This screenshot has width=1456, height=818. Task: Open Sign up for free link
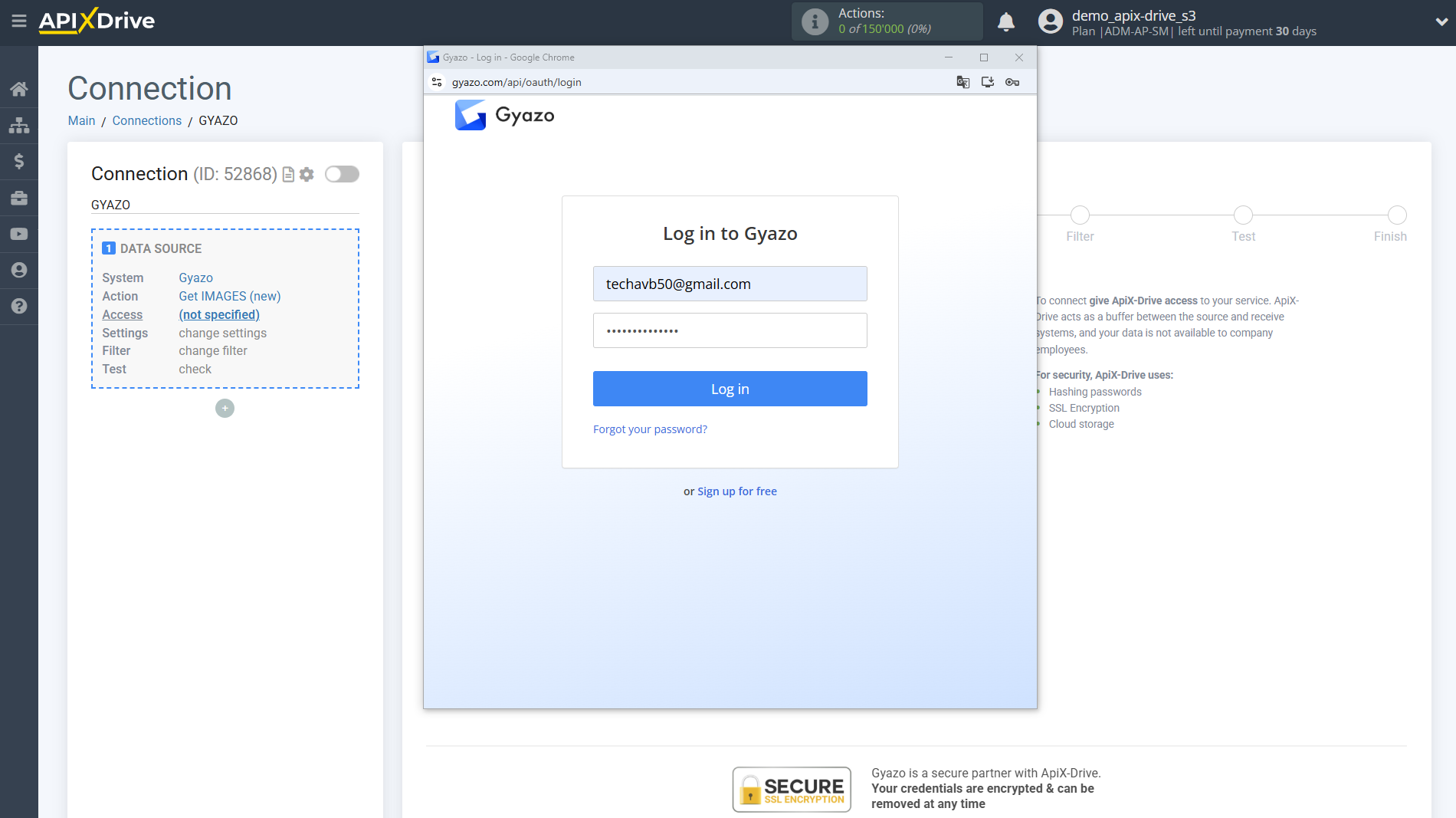[736, 491]
